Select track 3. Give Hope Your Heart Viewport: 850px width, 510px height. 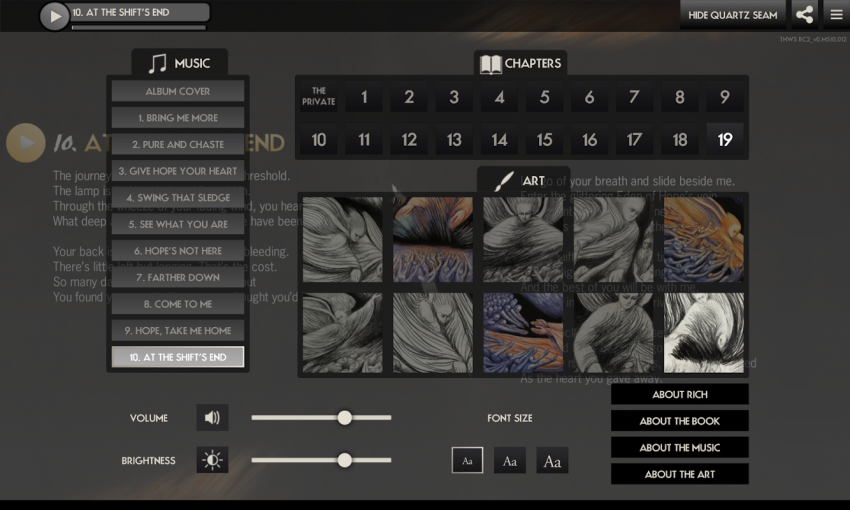coord(178,171)
